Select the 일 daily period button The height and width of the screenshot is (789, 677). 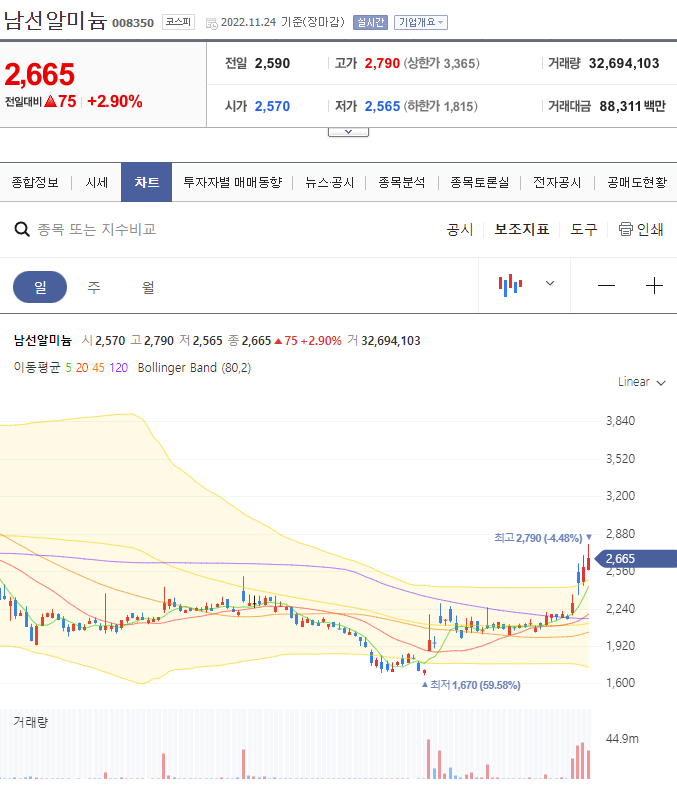(40, 287)
